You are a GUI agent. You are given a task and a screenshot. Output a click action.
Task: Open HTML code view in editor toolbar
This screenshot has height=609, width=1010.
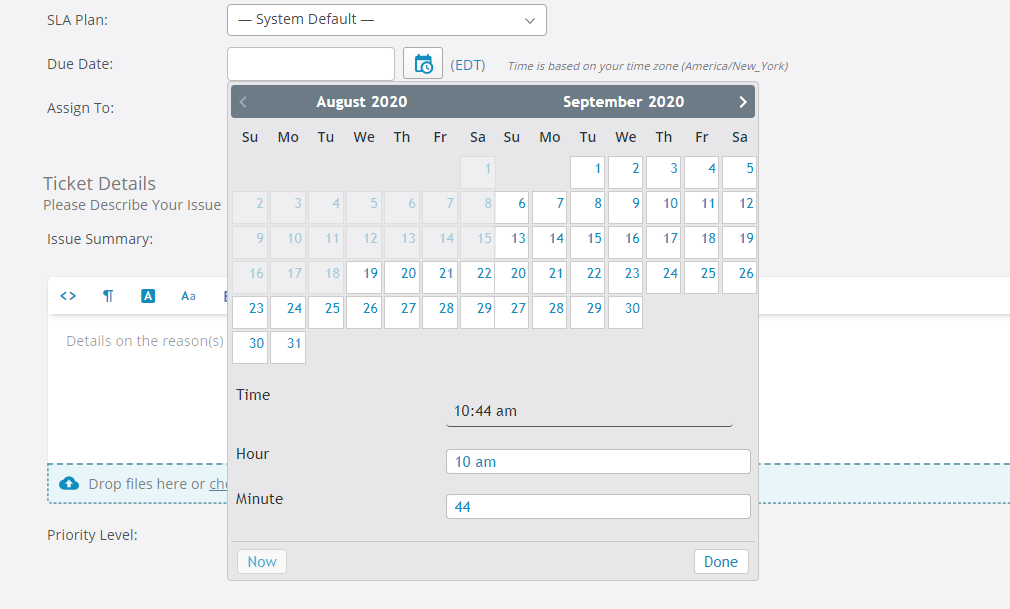68,296
